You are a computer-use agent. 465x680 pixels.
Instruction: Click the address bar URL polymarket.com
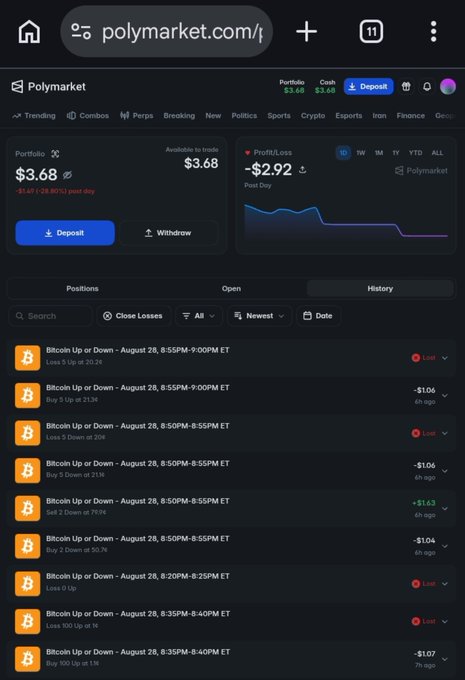pos(182,32)
